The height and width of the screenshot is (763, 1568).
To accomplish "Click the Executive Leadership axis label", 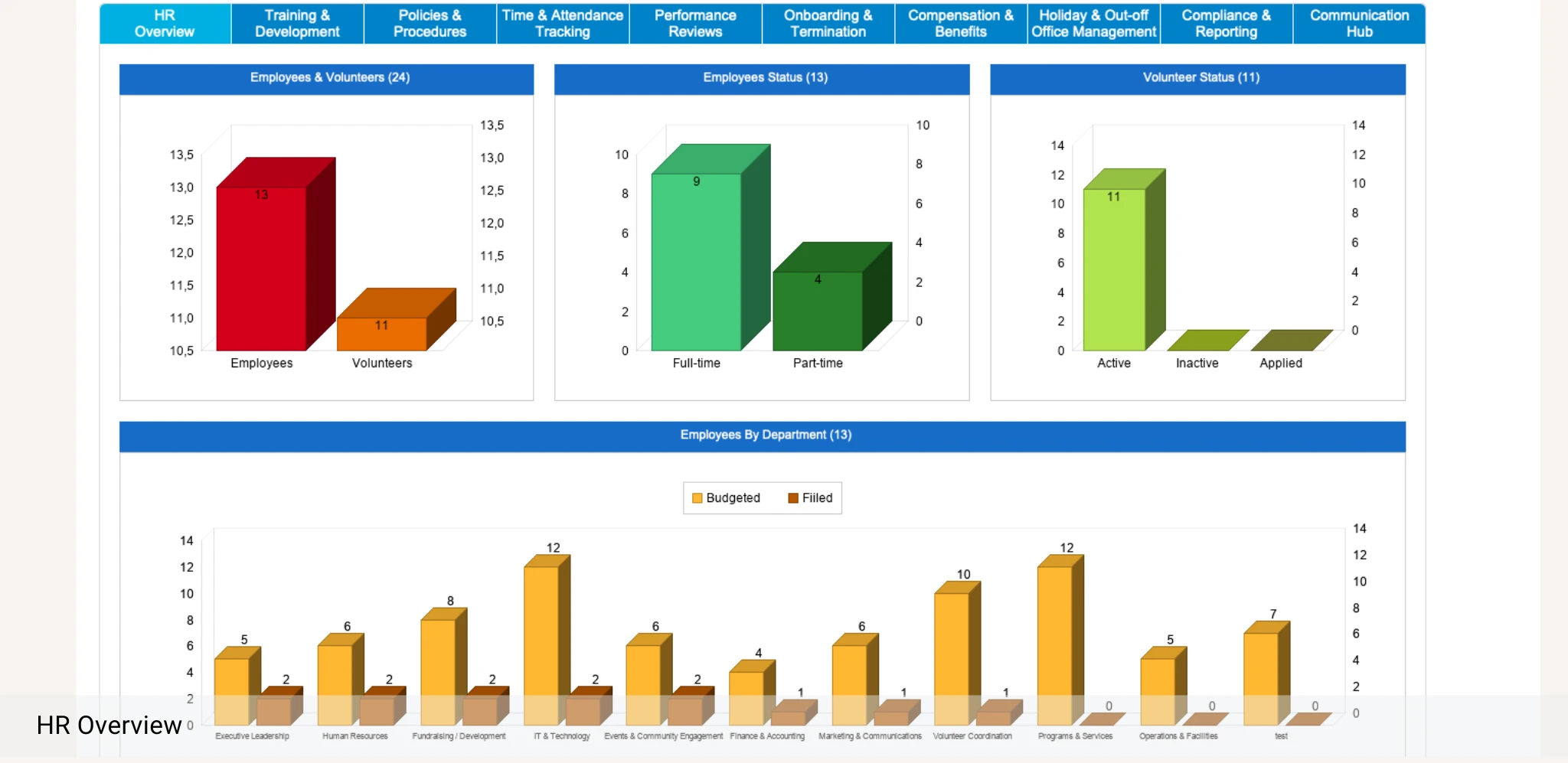I will tap(253, 736).
